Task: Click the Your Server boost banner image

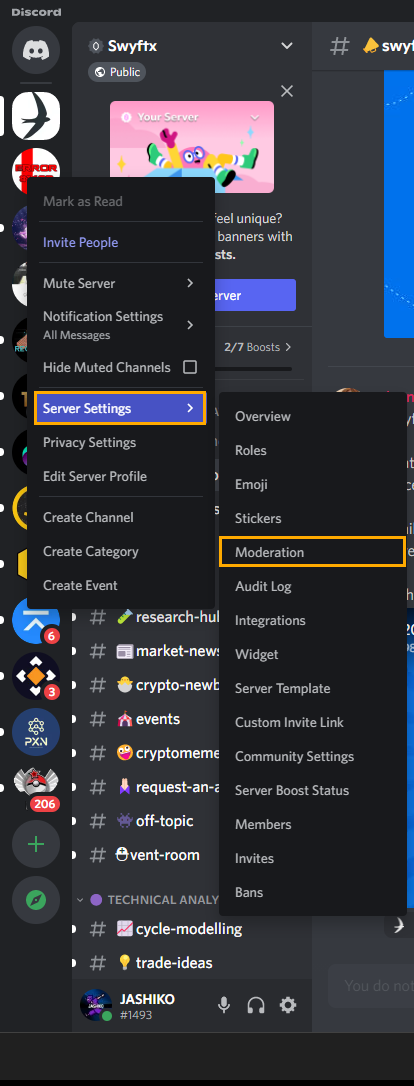Action: 192,147
